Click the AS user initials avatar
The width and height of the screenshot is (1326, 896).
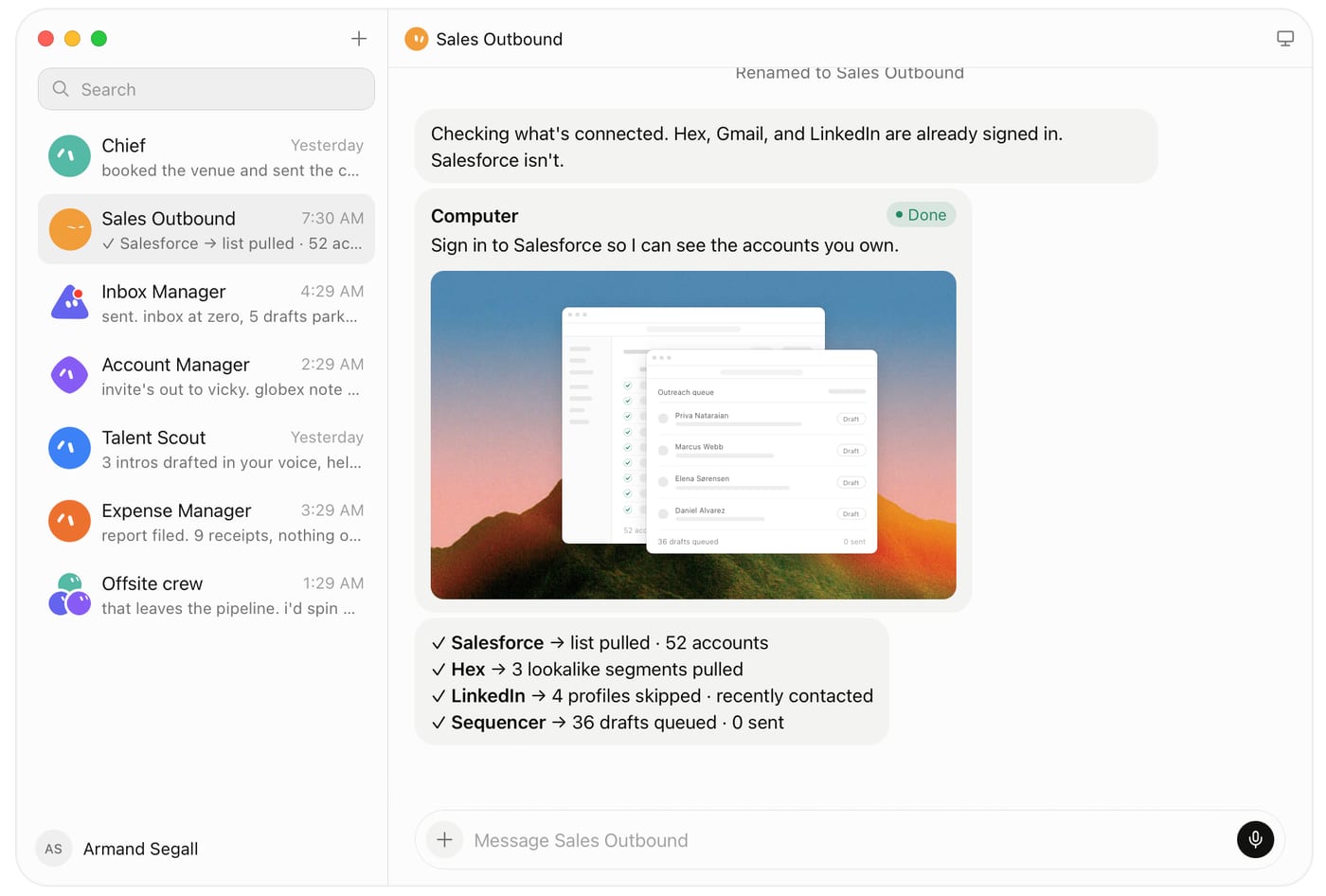(54, 849)
